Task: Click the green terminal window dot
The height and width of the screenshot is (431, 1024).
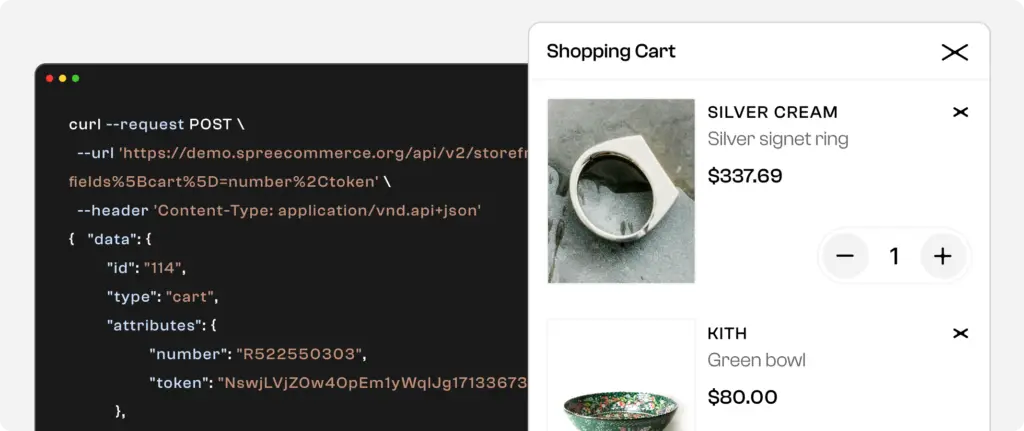Action: tap(76, 78)
